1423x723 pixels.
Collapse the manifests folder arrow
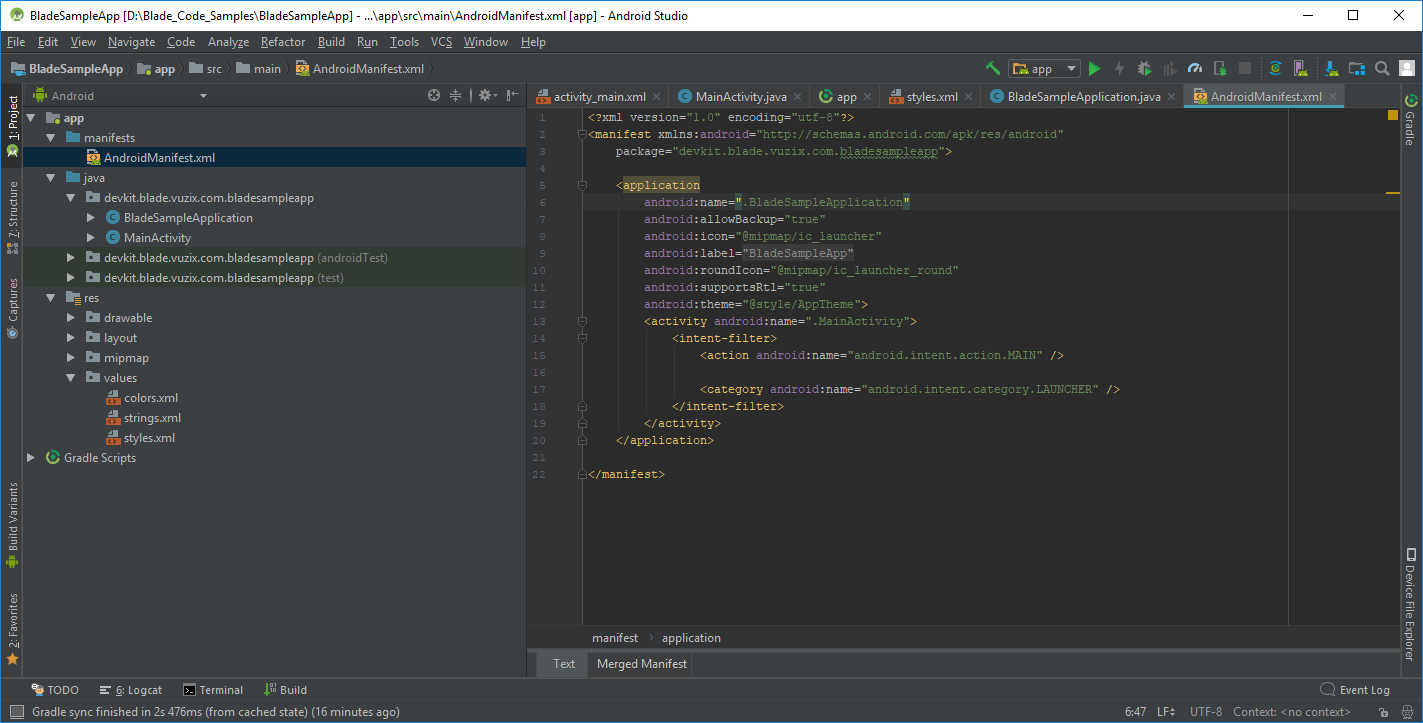click(x=50, y=137)
